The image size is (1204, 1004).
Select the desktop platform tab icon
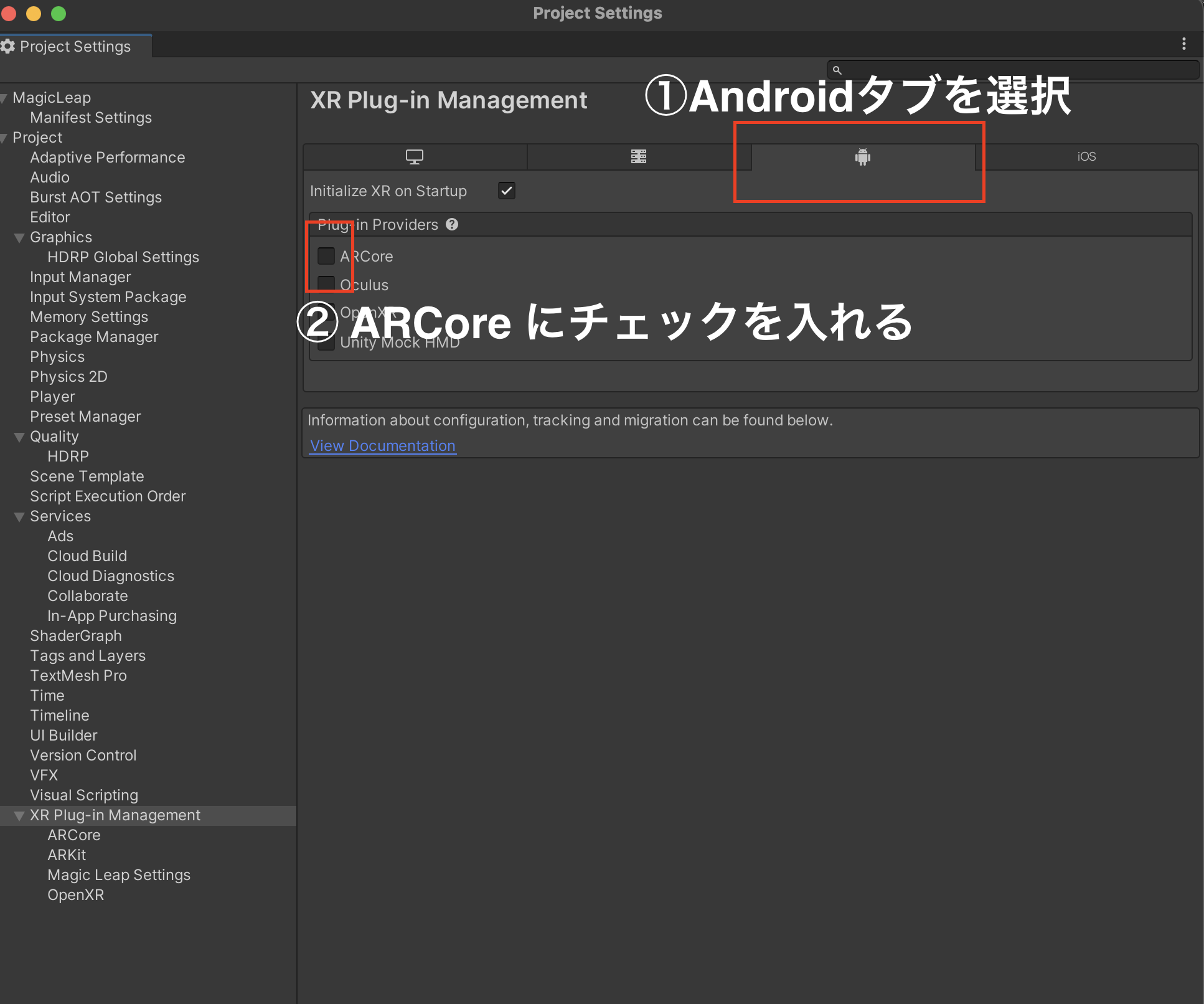pos(414,157)
